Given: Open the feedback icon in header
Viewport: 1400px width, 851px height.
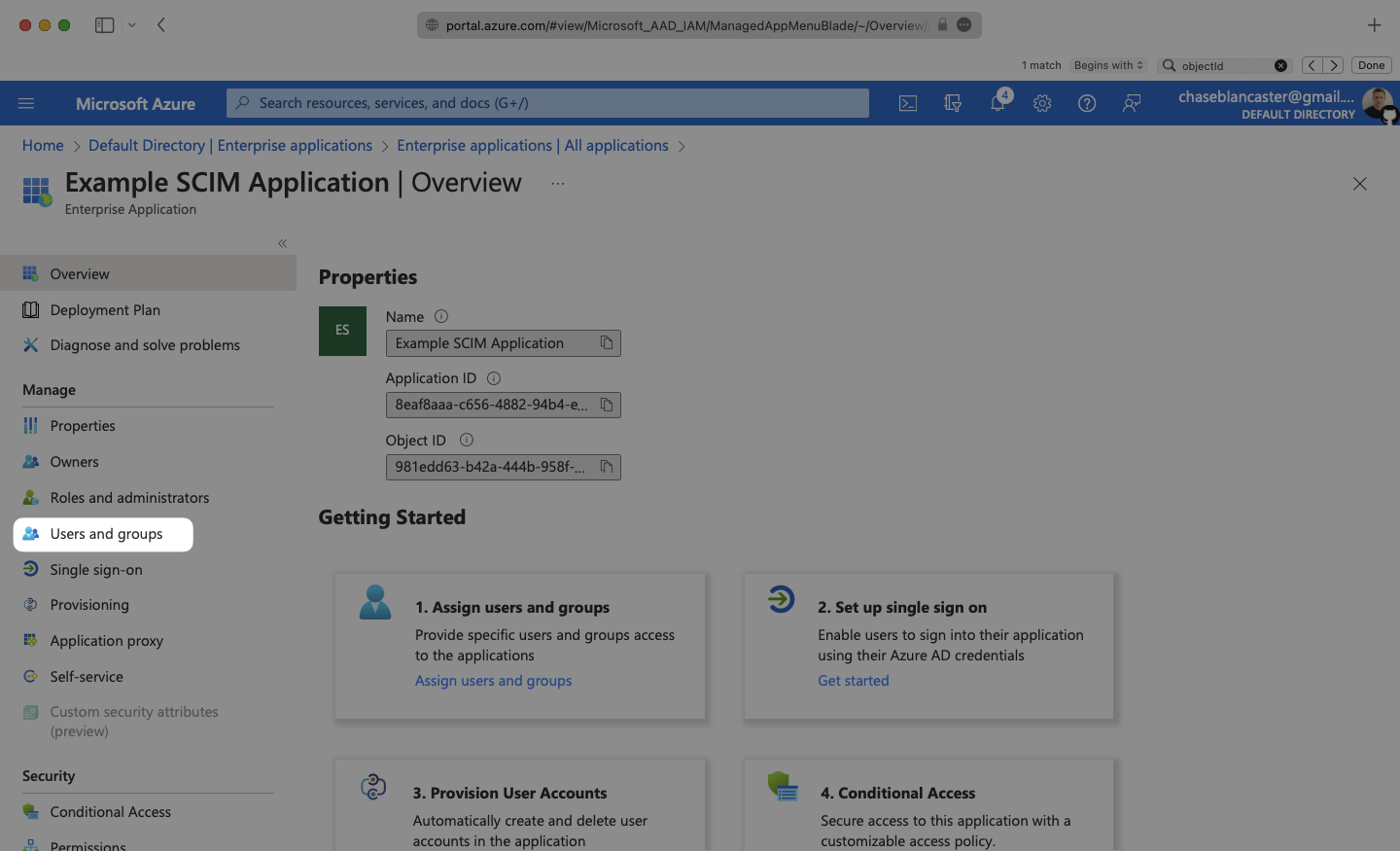Looking at the screenshot, I should 1132,103.
